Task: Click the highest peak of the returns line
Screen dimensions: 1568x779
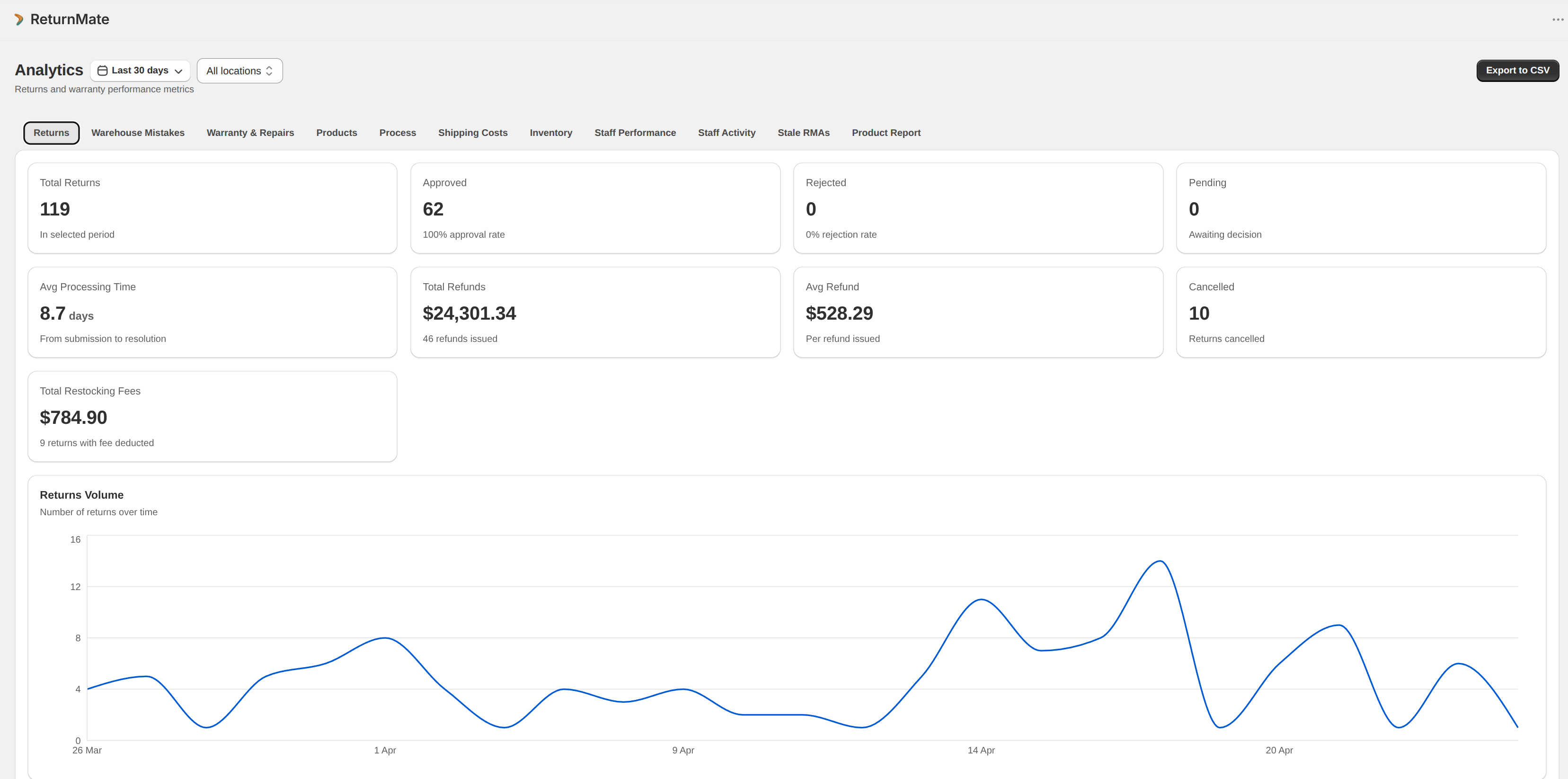Action: point(1160,561)
